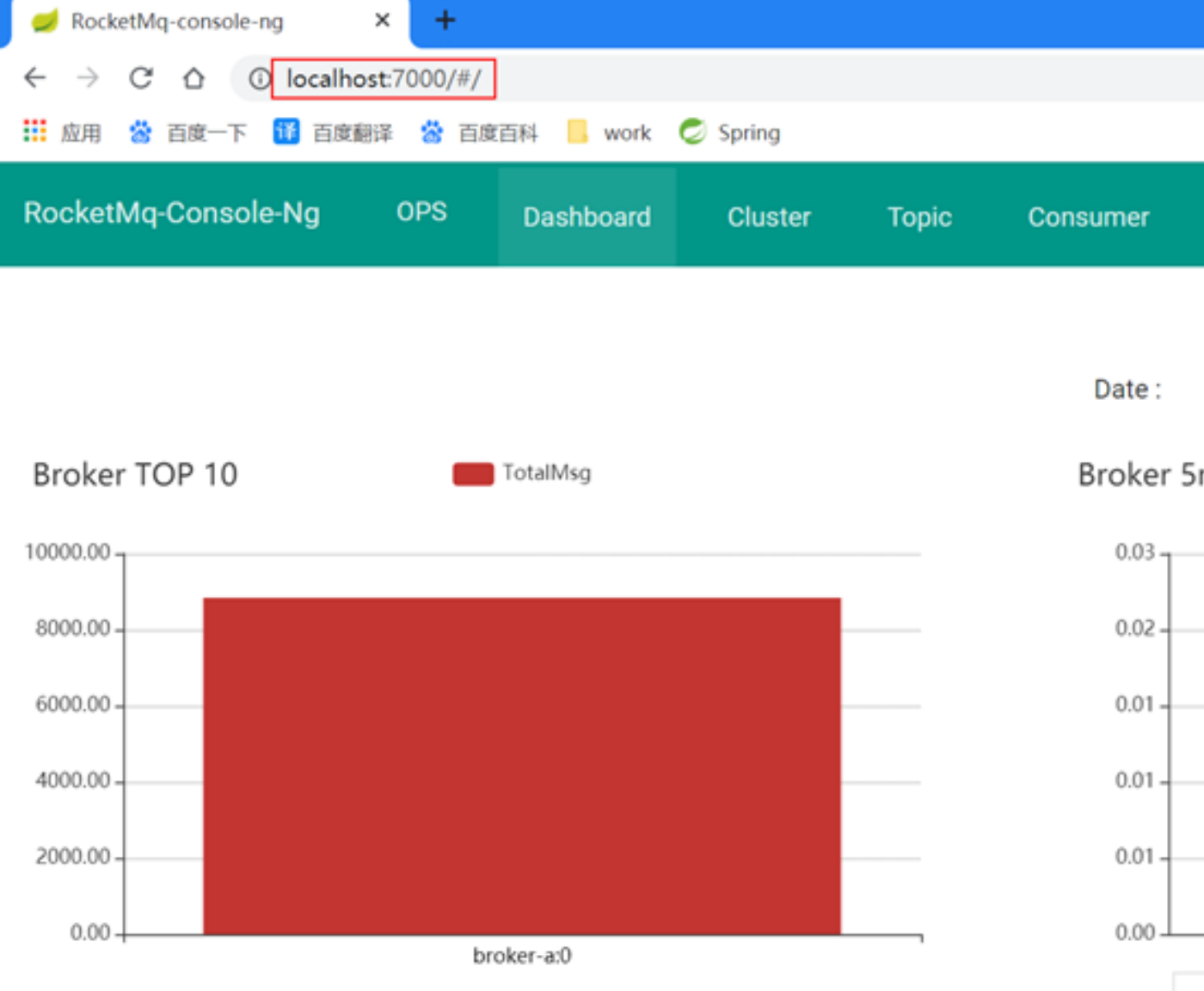
Task: Click the 0.02 axis value
Action: click(1135, 629)
